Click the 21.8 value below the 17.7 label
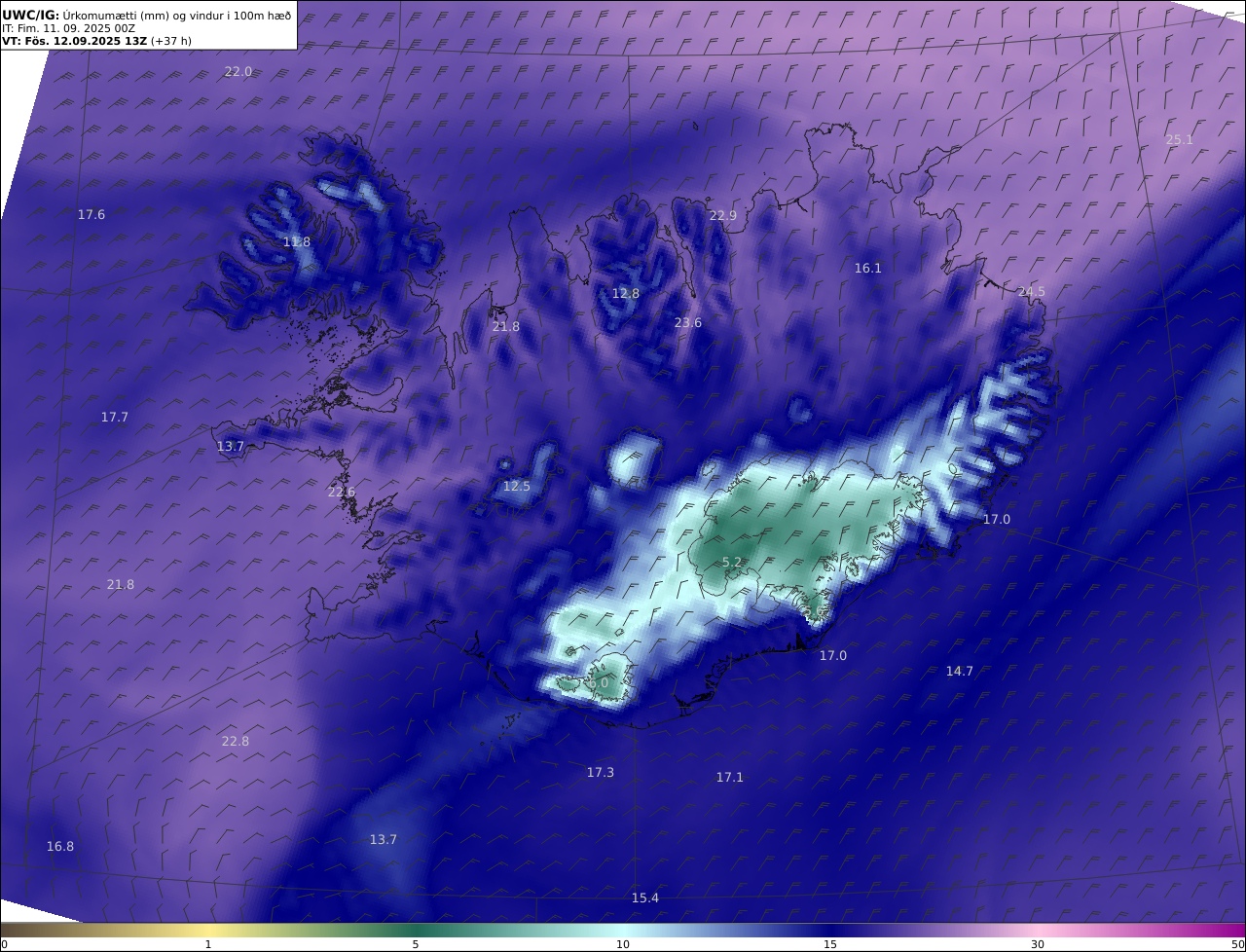This screenshot has width=1246, height=952. pyautogui.click(x=121, y=585)
